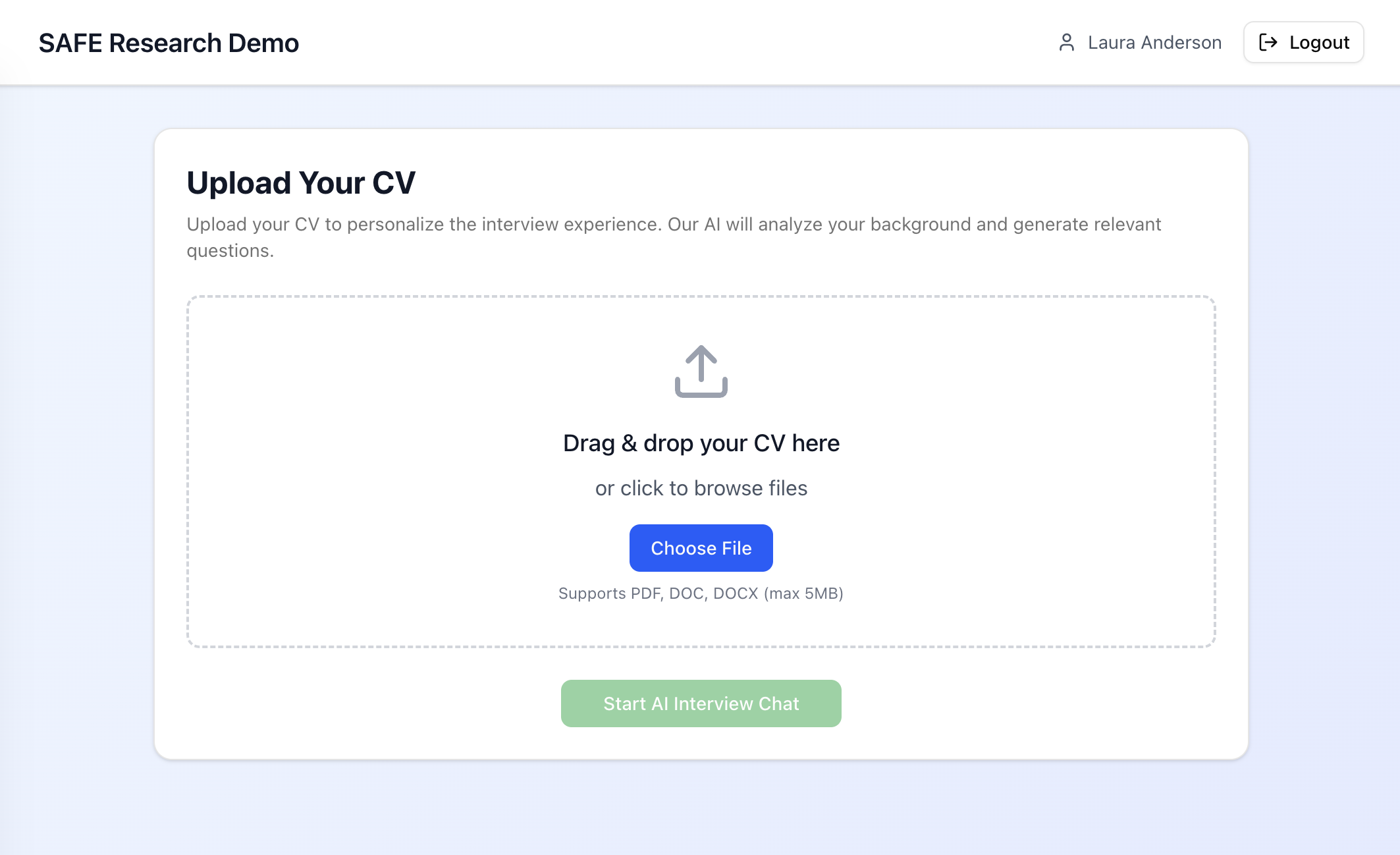Click the SAFE Research Demo title
This screenshot has height=855, width=1400.
tap(169, 42)
